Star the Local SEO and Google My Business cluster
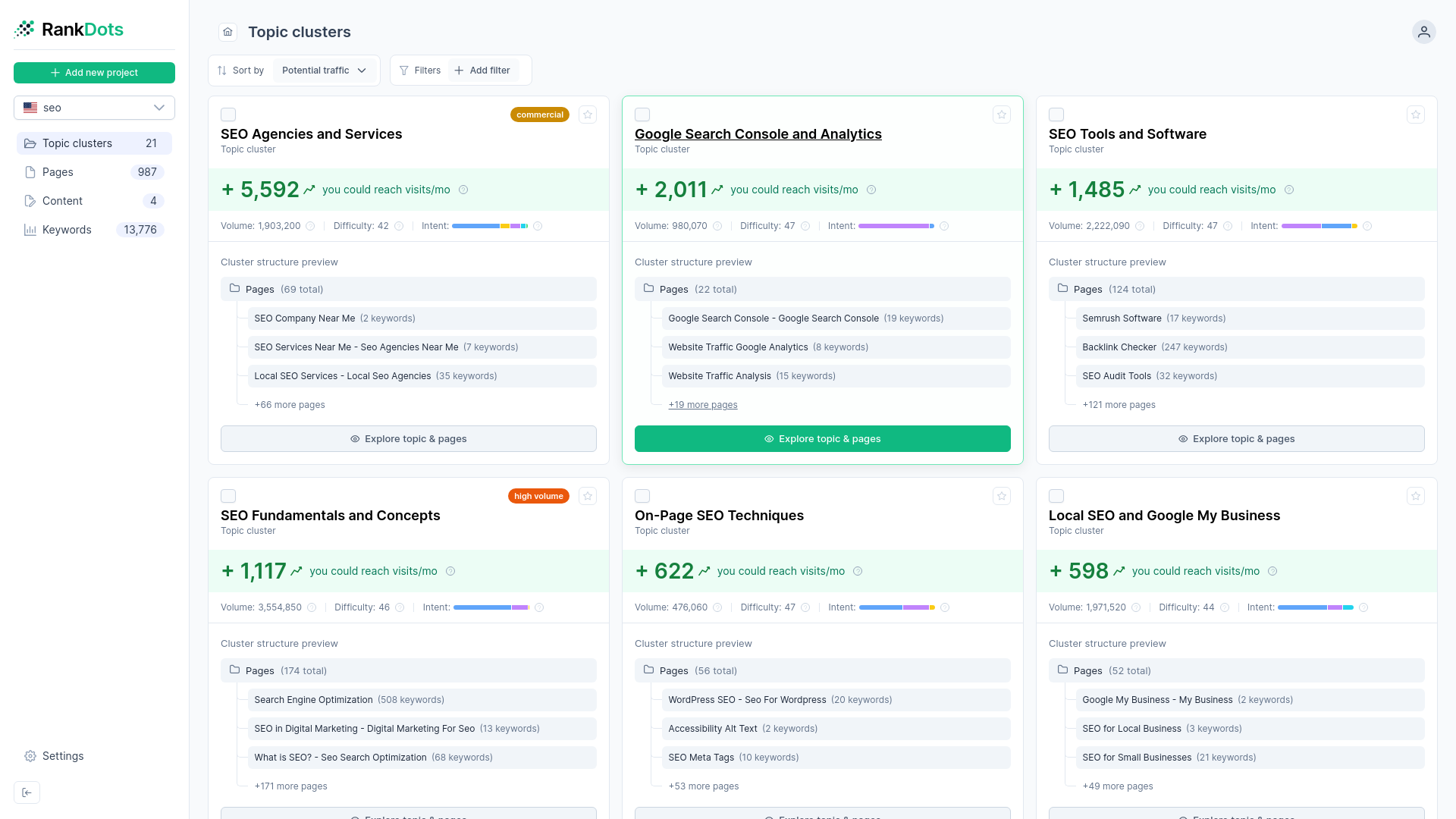 (x=1416, y=496)
